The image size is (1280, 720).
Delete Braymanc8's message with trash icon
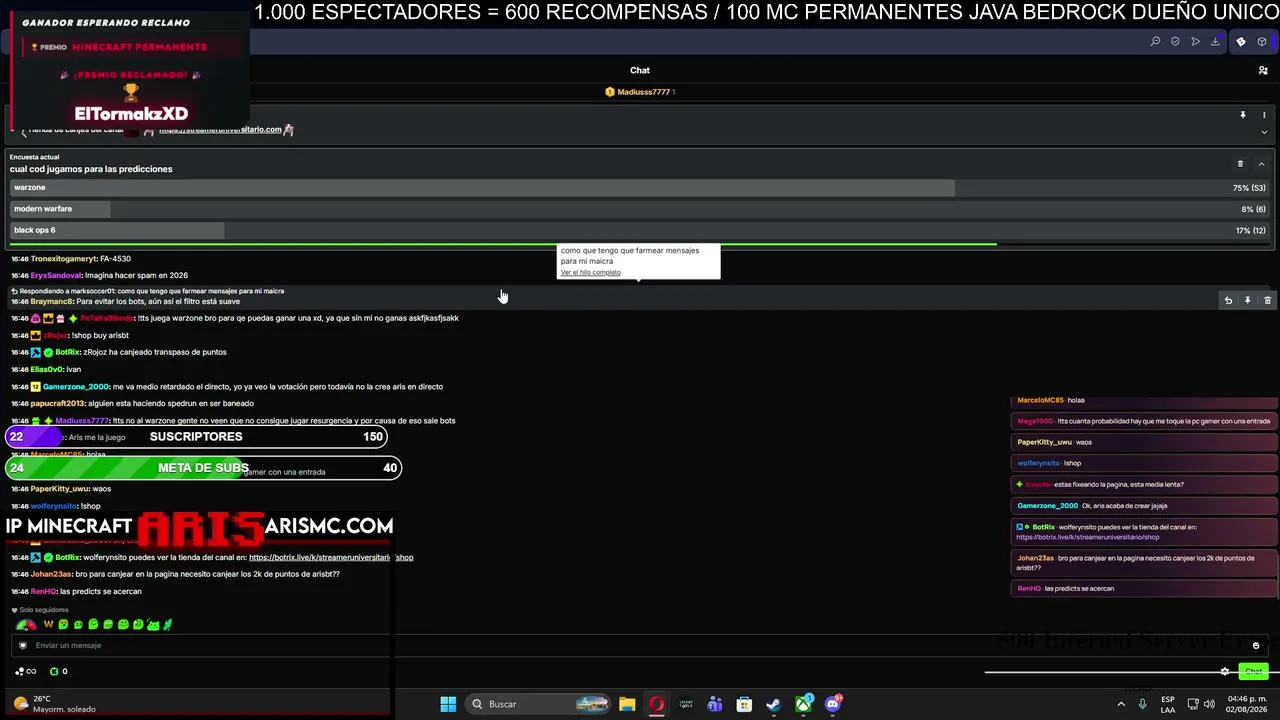1267,300
